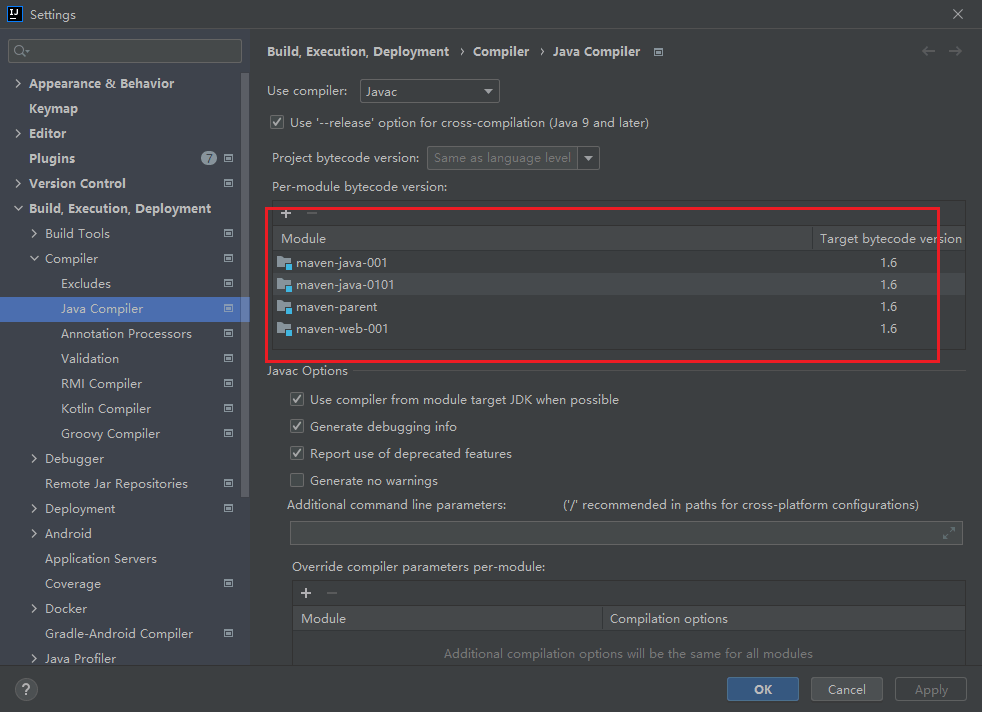Click the project-level icon next to Annotation Processors
This screenshot has height=712, width=982.
click(x=229, y=334)
